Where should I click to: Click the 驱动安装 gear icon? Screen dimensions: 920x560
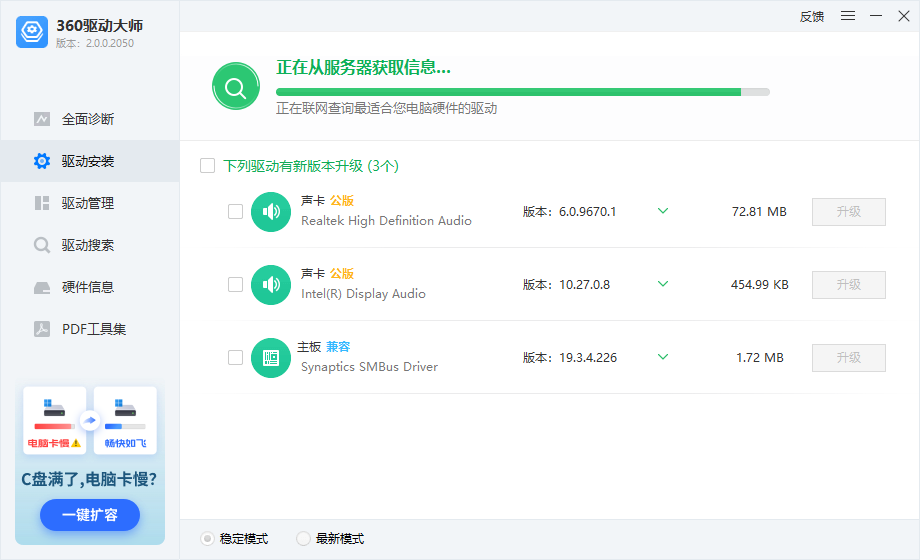click(42, 161)
